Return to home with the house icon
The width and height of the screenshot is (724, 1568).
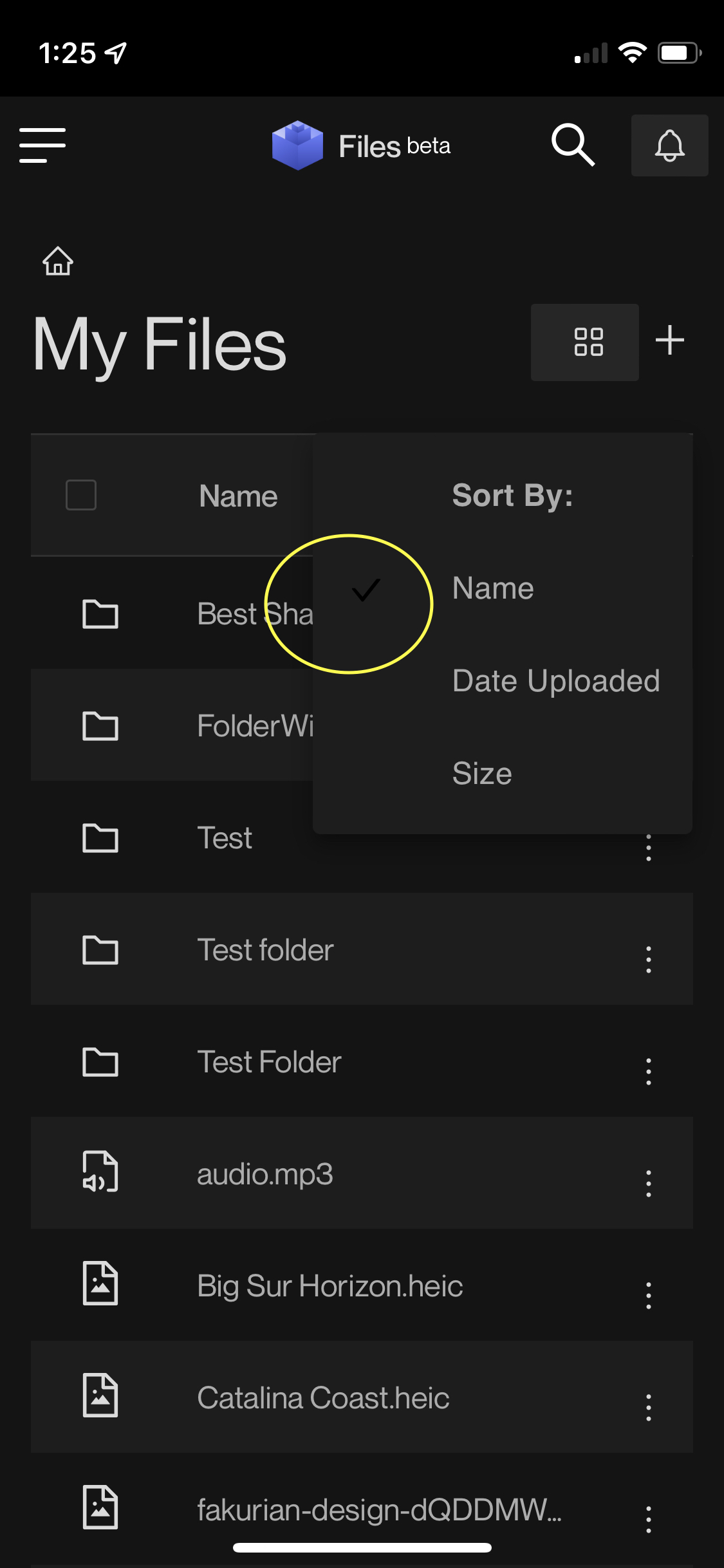coord(57,261)
